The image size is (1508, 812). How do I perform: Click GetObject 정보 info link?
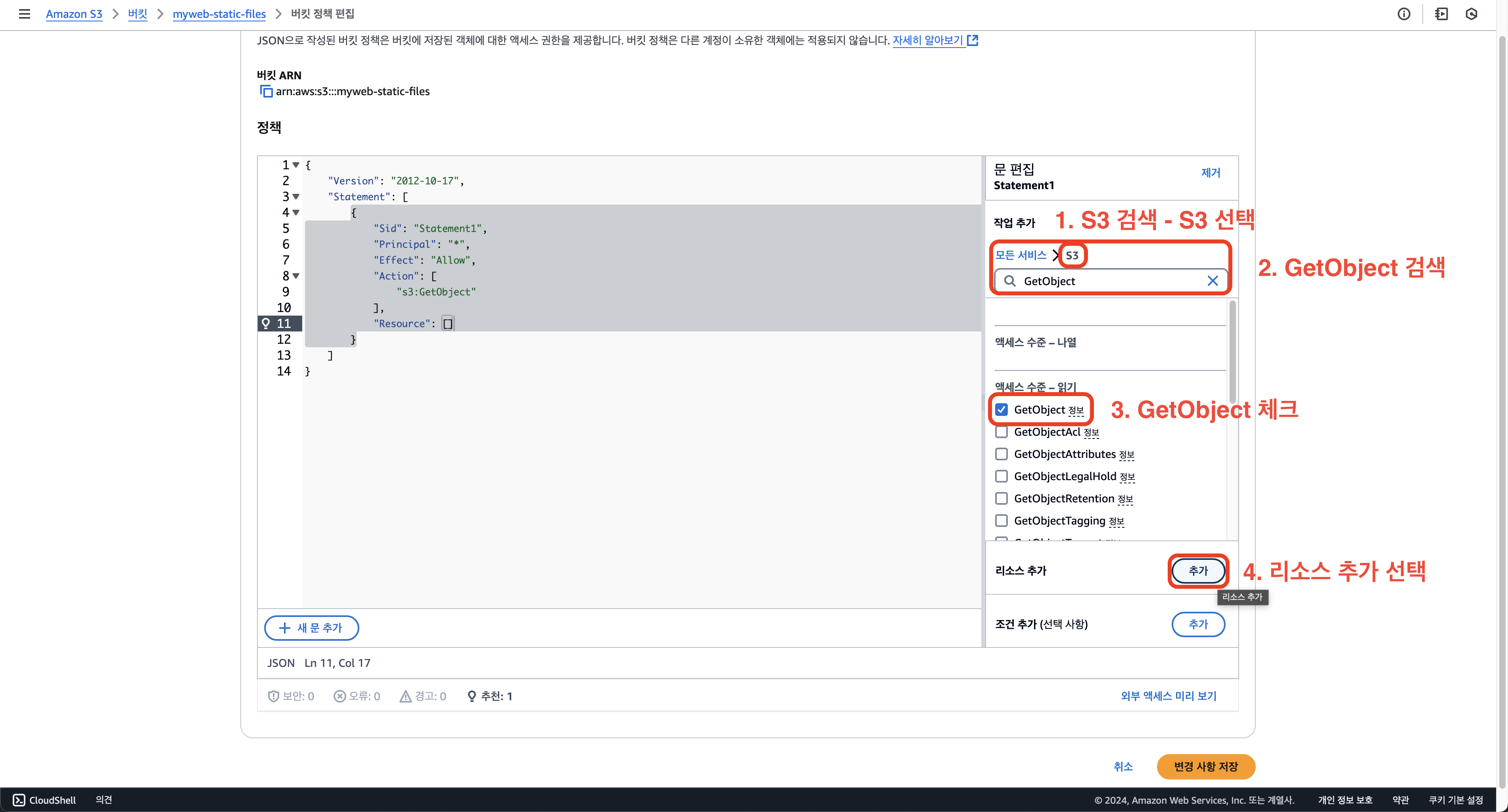point(1076,410)
